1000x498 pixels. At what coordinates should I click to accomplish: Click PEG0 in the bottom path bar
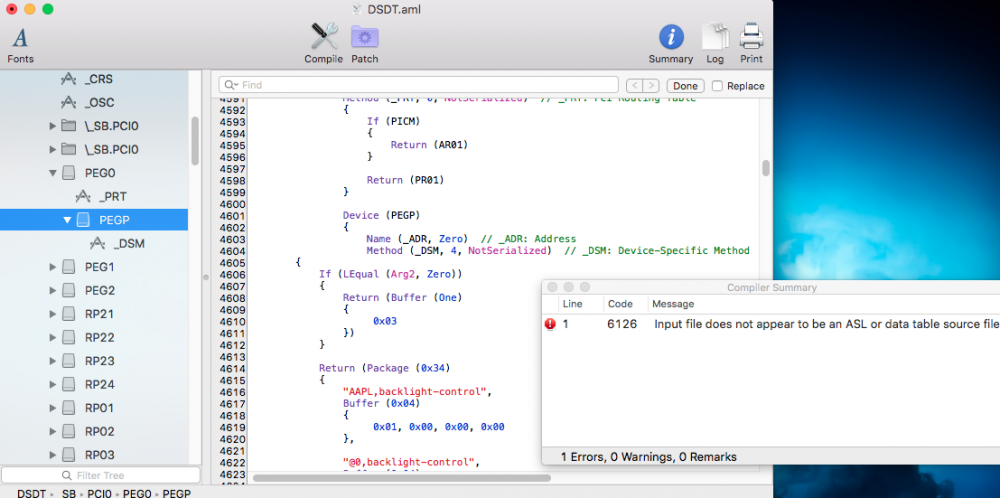(137, 494)
